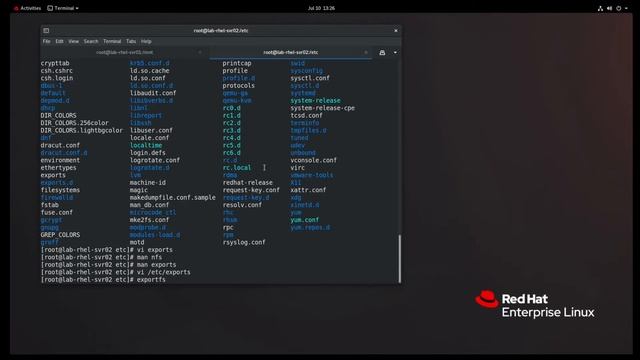Click the 'GREP_COLORS' entry
Viewport: 640px width, 360px height.
coord(60,235)
